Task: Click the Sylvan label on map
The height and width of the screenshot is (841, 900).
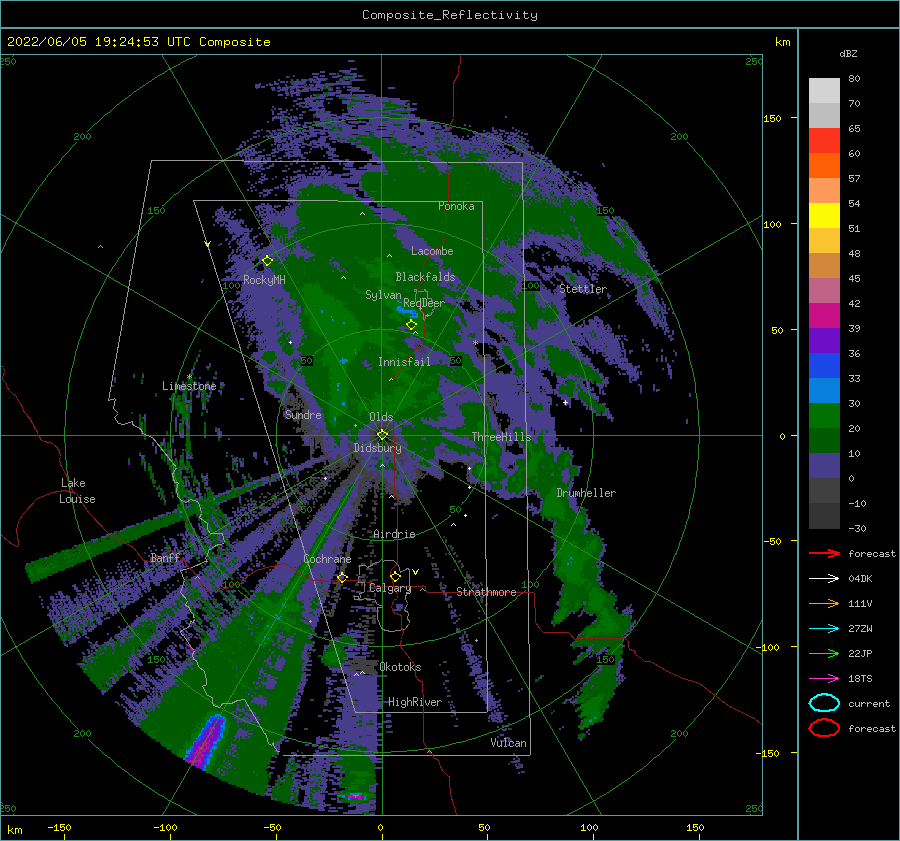Action: [383, 295]
